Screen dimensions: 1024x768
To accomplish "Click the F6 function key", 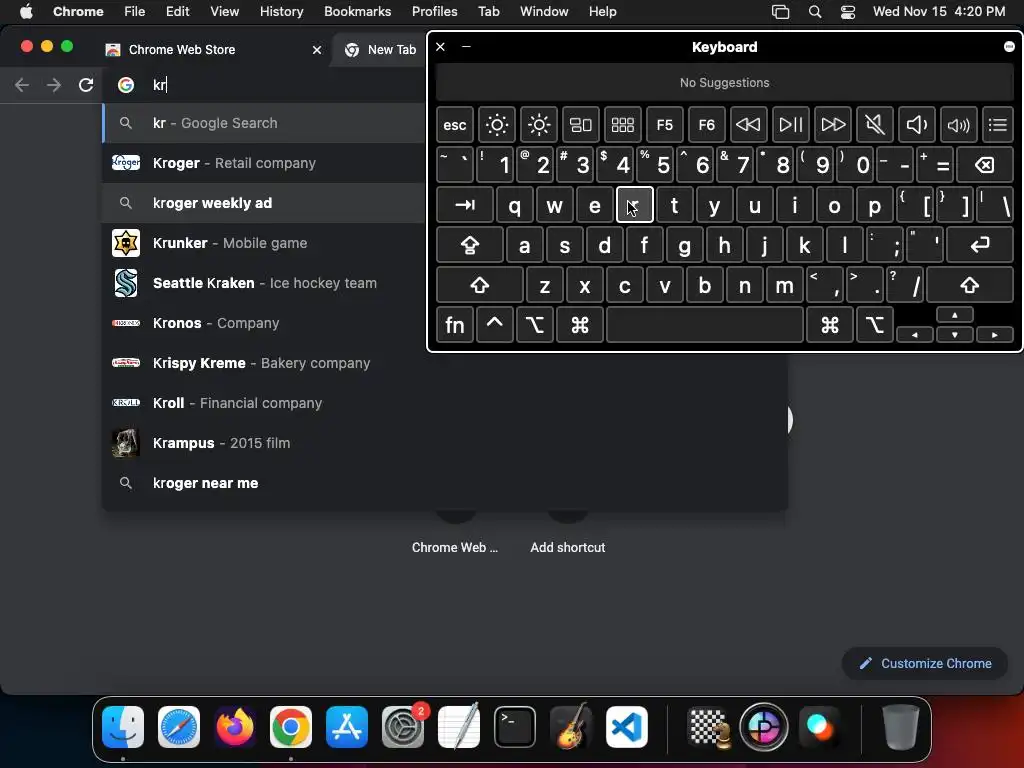I will [x=707, y=125].
